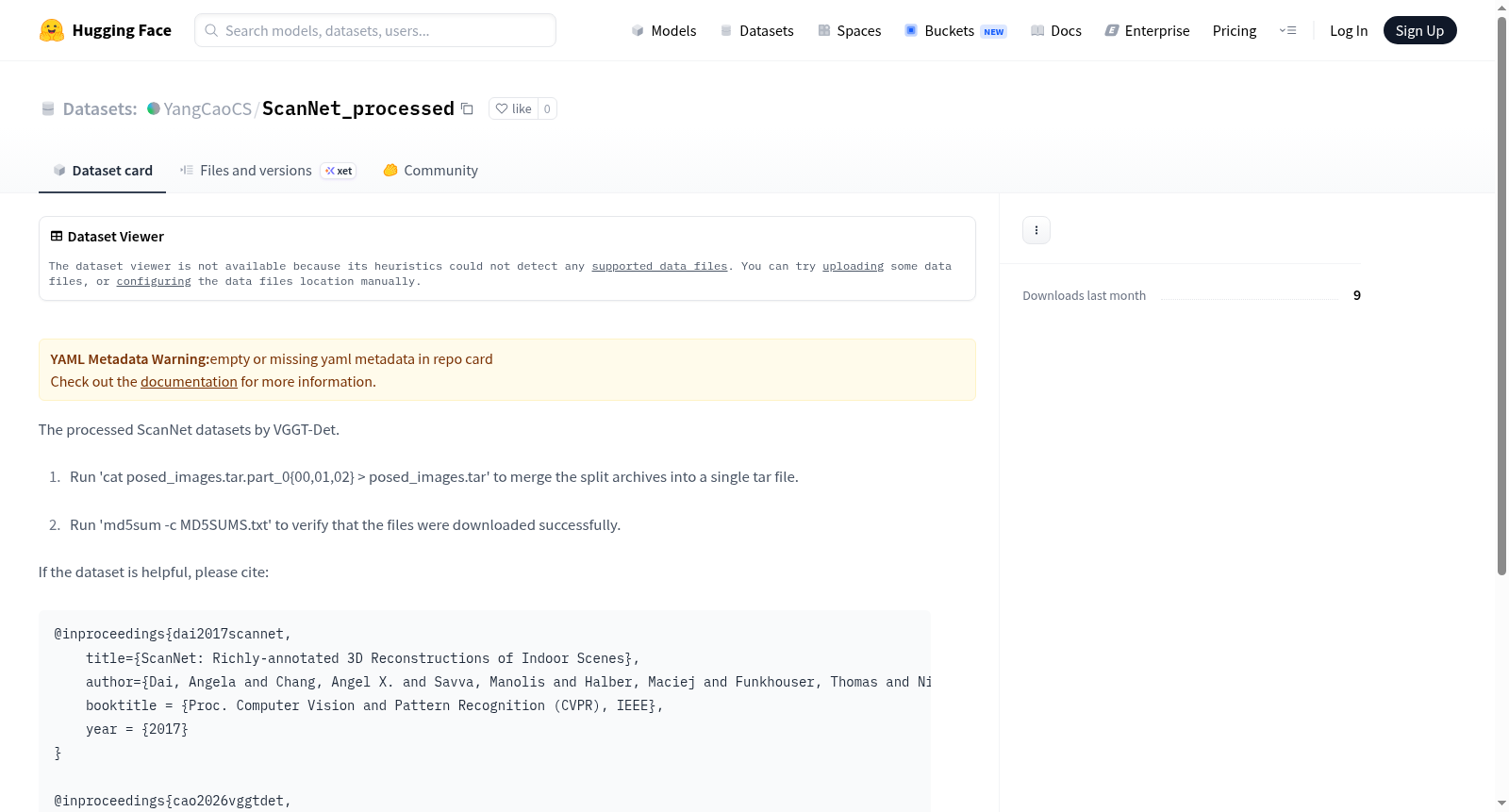1509x812 pixels.
Task: Click the YangCaoCS avatar icon
Action: (x=154, y=108)
